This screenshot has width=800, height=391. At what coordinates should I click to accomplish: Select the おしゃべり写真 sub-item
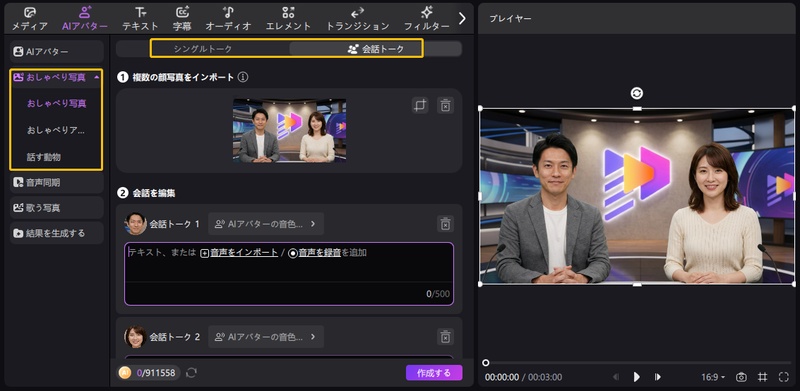[x=57, y=104]
